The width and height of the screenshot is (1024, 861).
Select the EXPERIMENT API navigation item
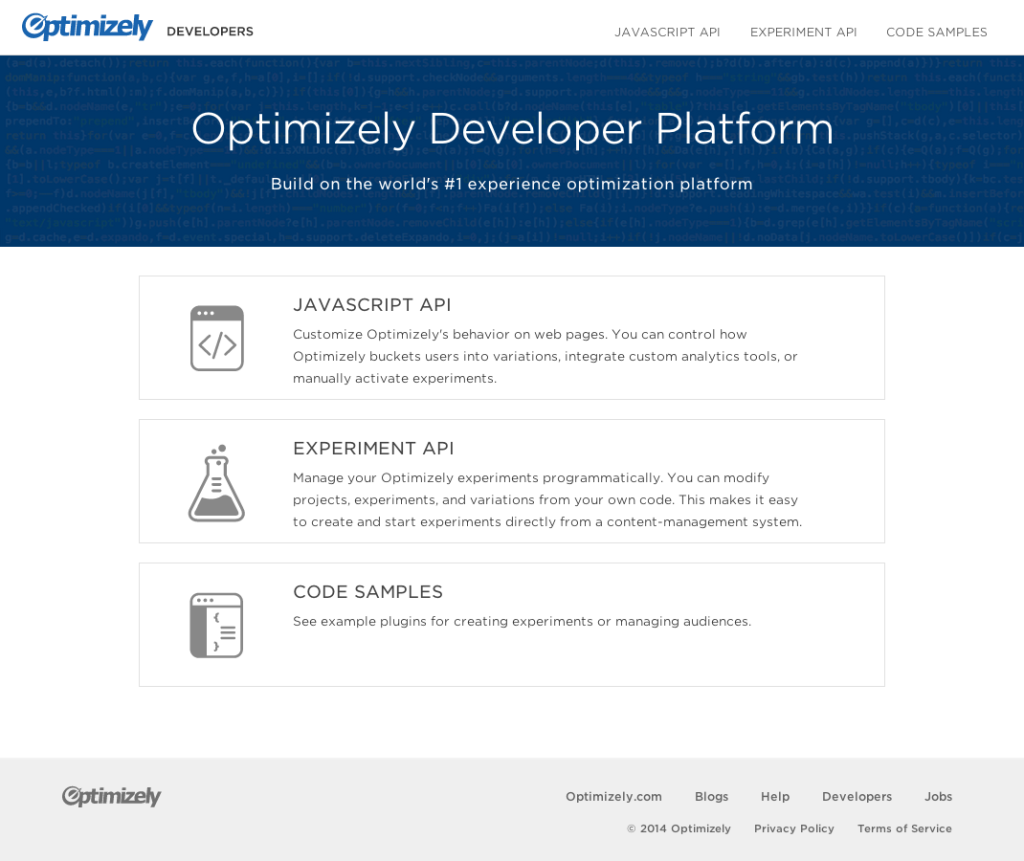(x=803, y=32)
